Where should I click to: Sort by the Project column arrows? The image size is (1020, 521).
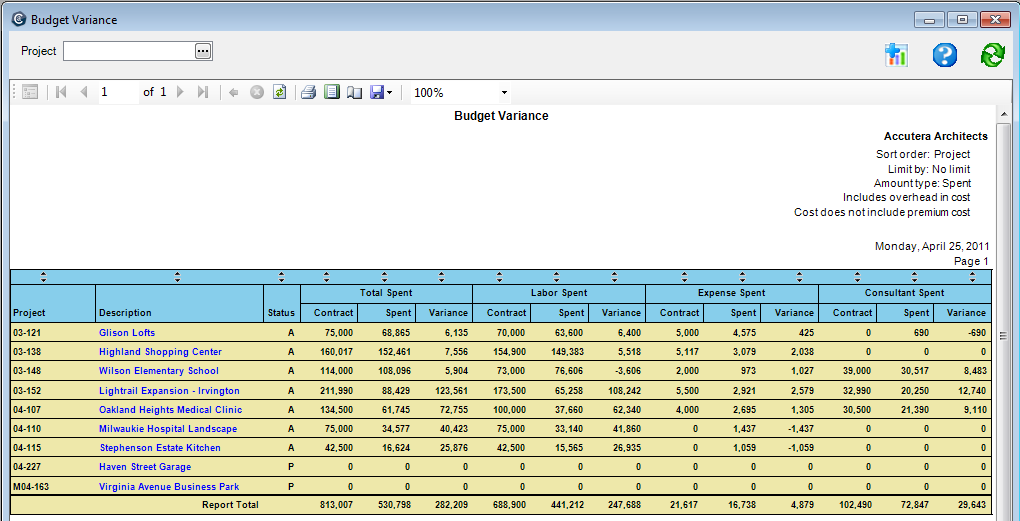click(x=42, y=277)
